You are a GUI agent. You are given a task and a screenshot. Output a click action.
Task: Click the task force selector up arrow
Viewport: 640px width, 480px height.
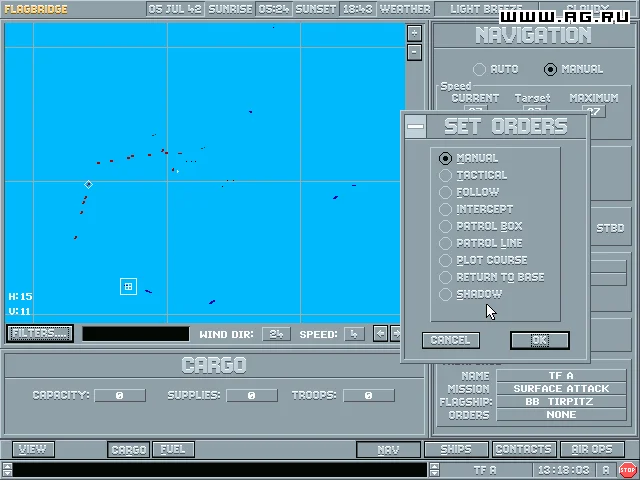(434, 465)
